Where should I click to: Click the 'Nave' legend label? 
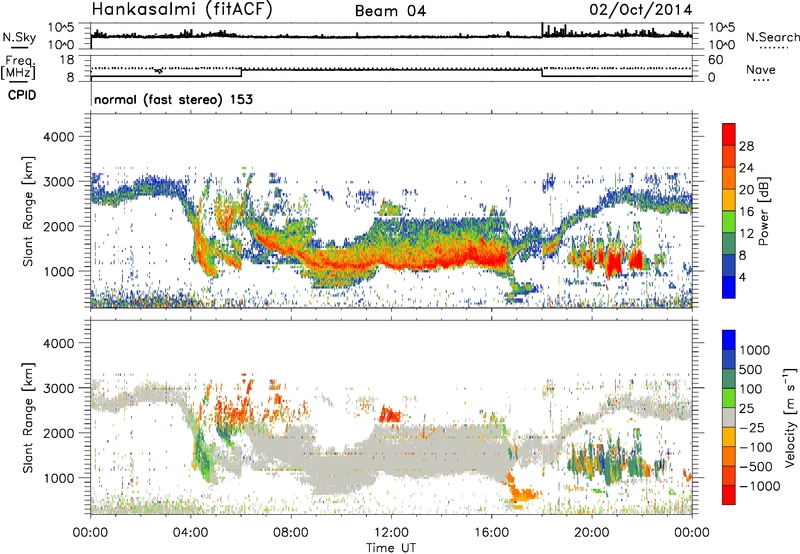point(761,69)
